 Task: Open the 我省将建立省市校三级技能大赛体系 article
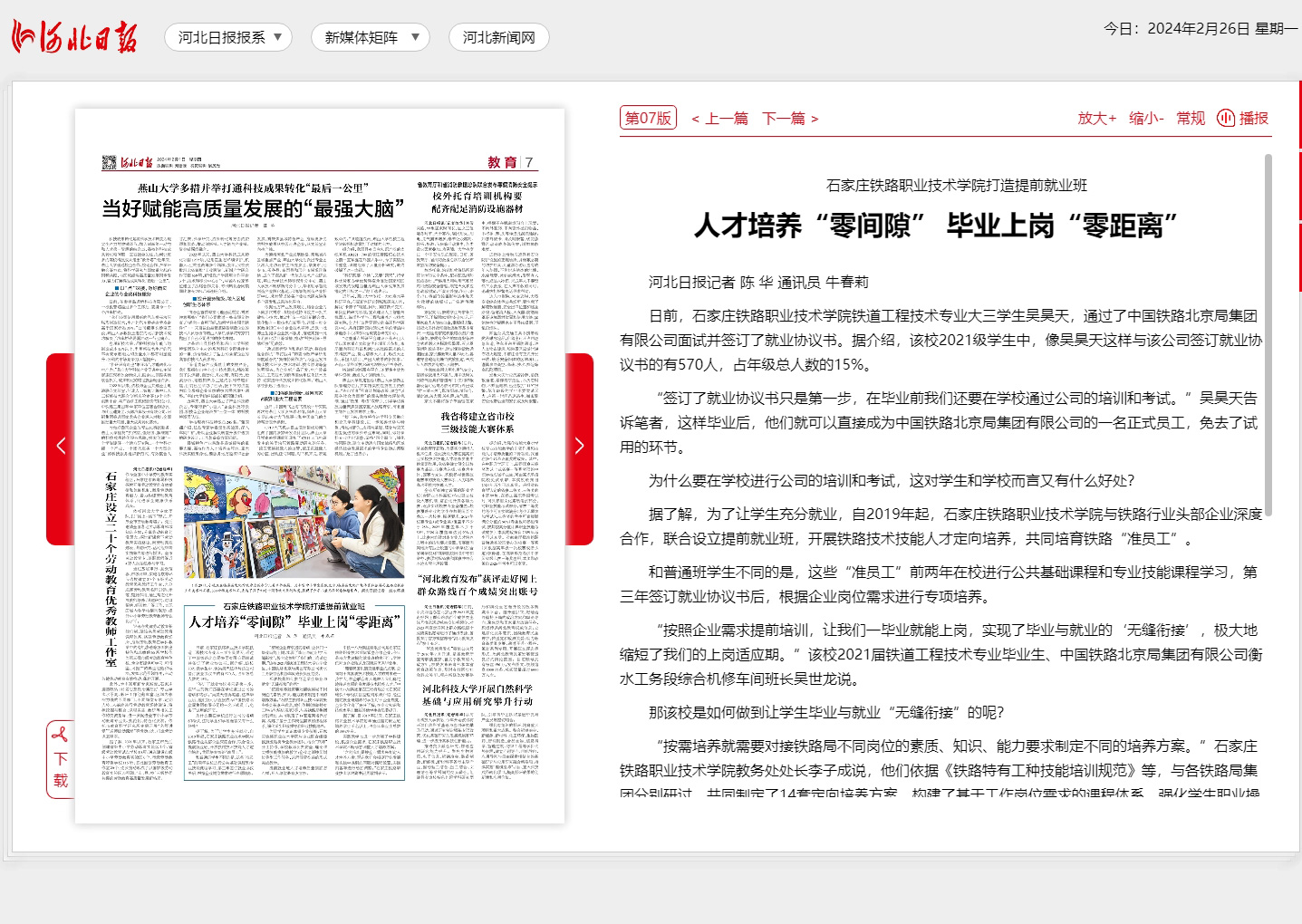pyautogui.click(x=477, y=423)
